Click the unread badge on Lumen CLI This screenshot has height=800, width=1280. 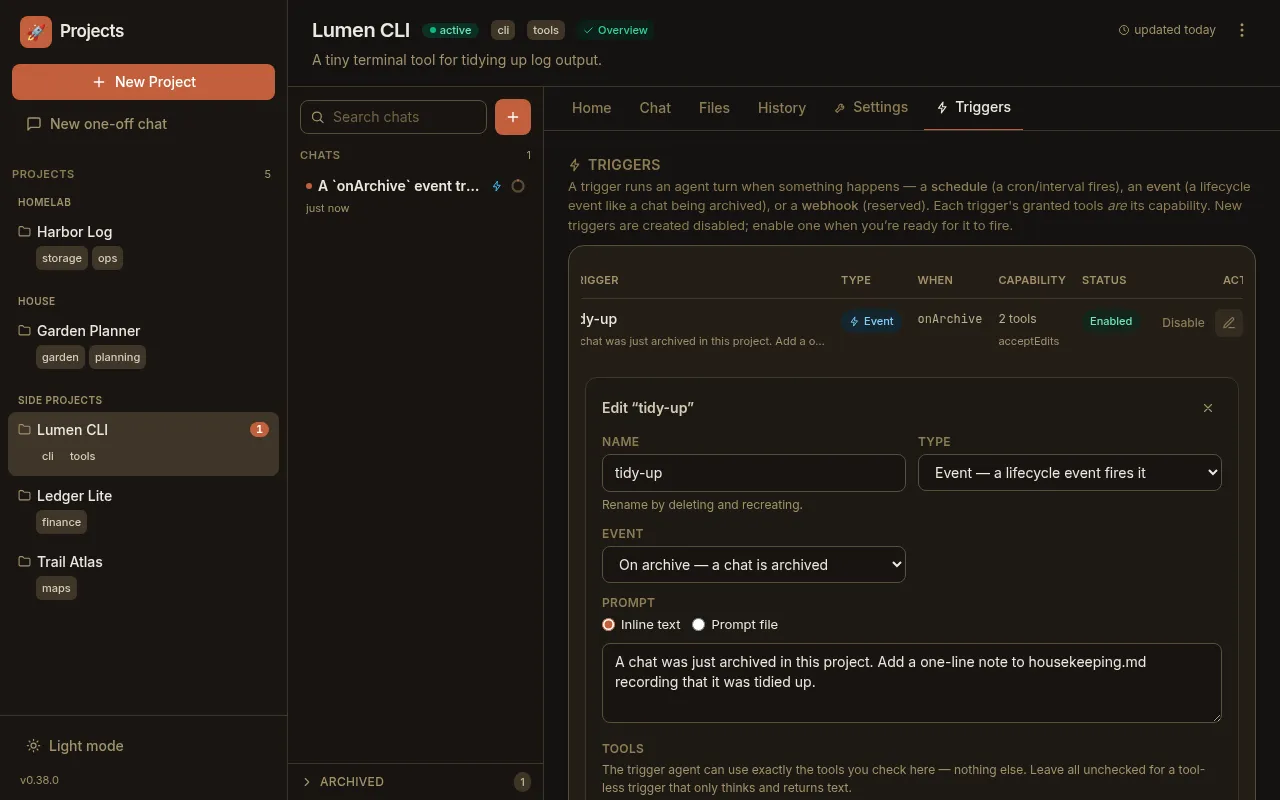(x=259, y=430)
